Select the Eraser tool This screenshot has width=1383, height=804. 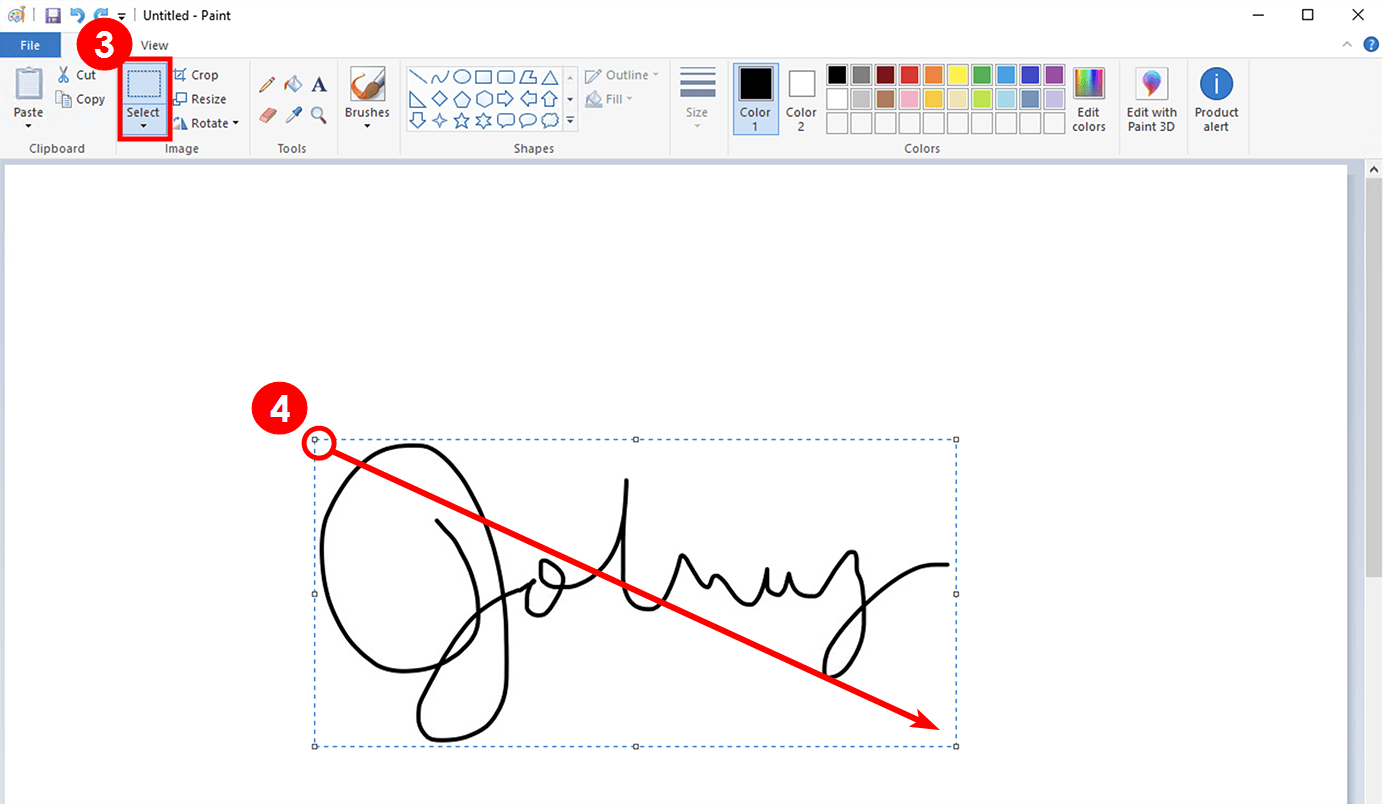pyautogui.click(x=267, y=115)
